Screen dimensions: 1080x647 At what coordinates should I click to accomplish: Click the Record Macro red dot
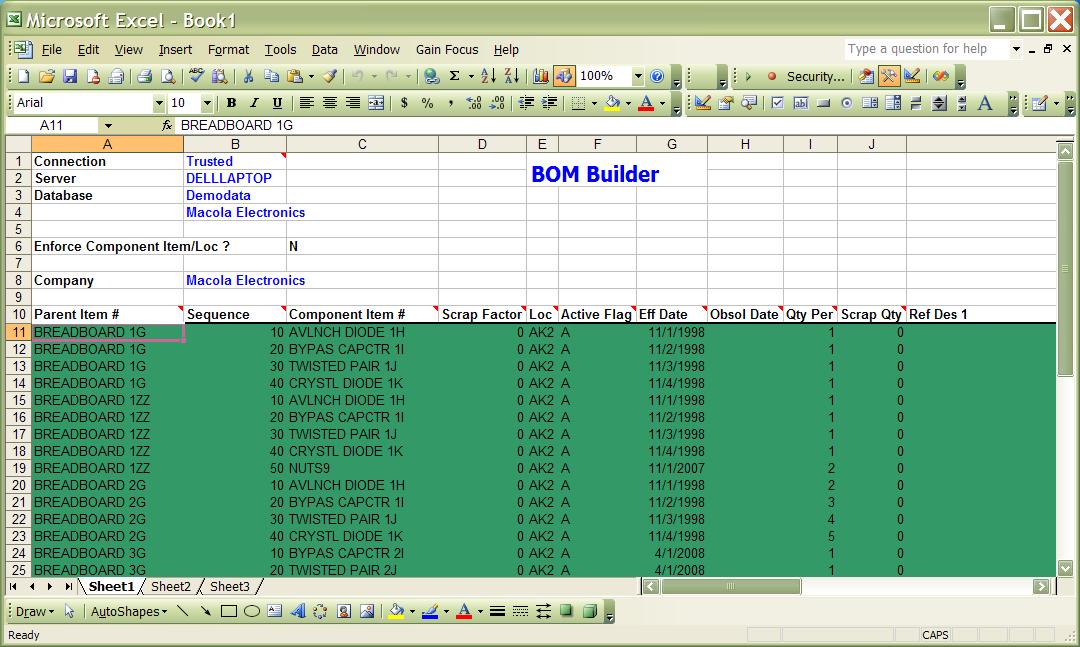point(772,76)
